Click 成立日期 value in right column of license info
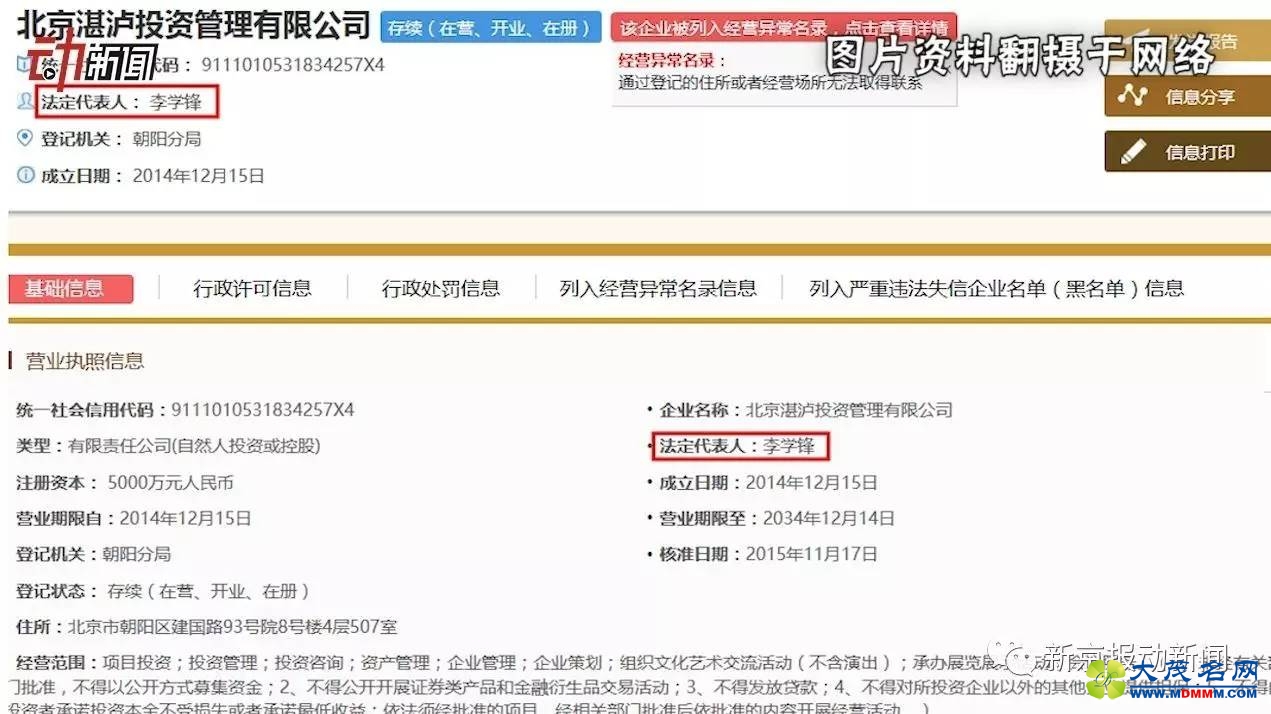Screen dimensions: 1271x714 tap(811, 482)
